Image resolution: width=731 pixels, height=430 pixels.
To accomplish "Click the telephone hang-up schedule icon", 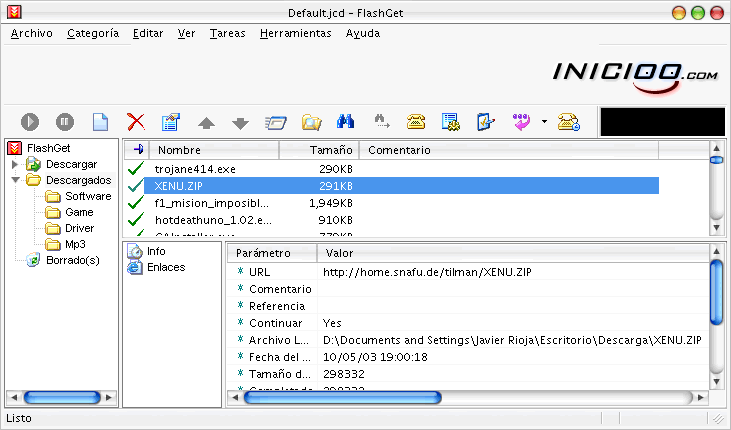I will [569, 122].
